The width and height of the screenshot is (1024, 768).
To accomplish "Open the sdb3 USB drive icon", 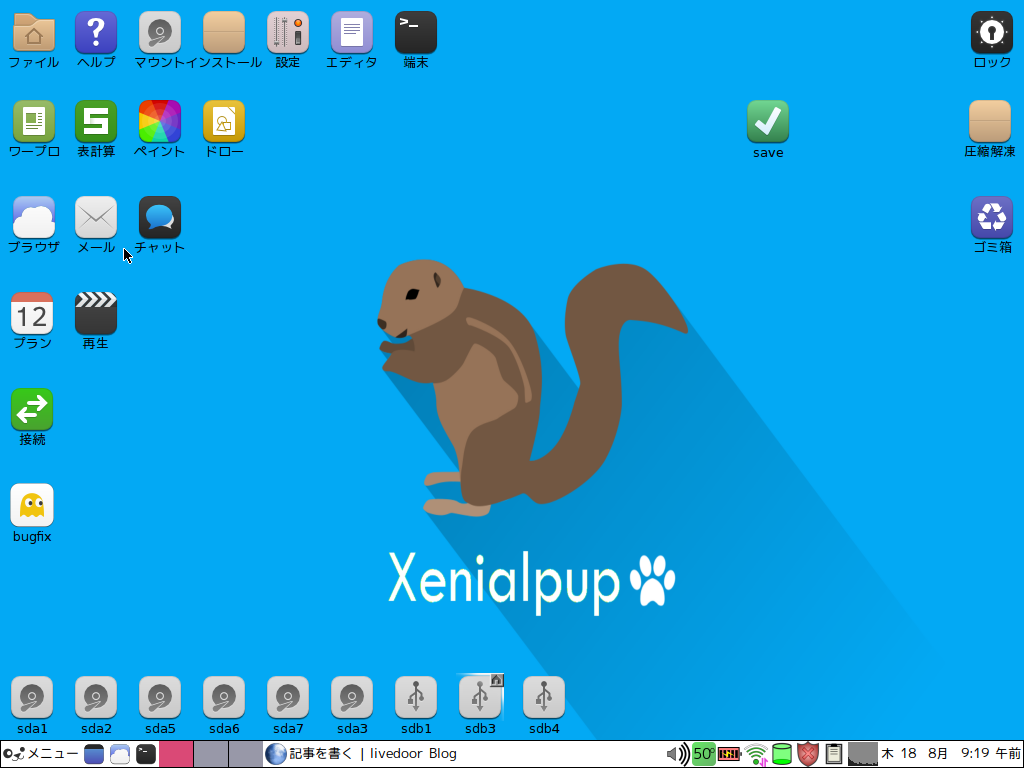I will [480, 697].
